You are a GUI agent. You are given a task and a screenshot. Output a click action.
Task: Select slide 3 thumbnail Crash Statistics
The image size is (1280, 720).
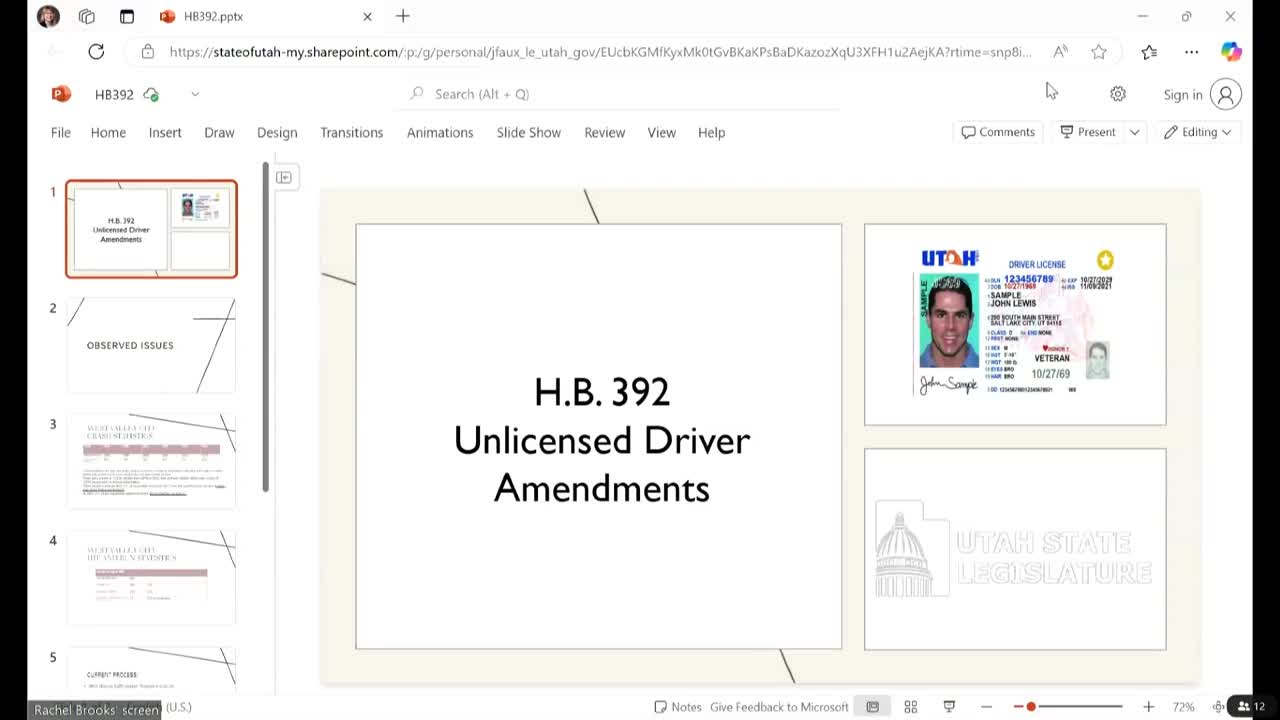pos(151,461)
